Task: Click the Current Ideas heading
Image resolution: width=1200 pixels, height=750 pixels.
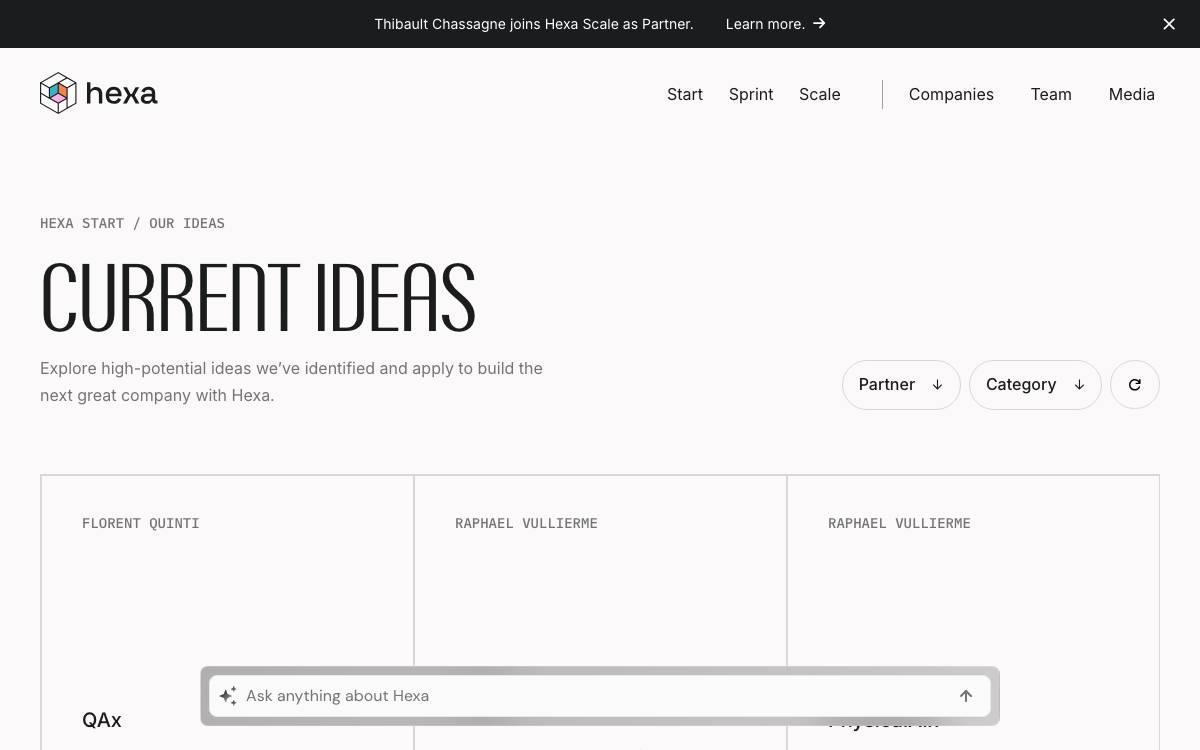Action: coord(258,297)
